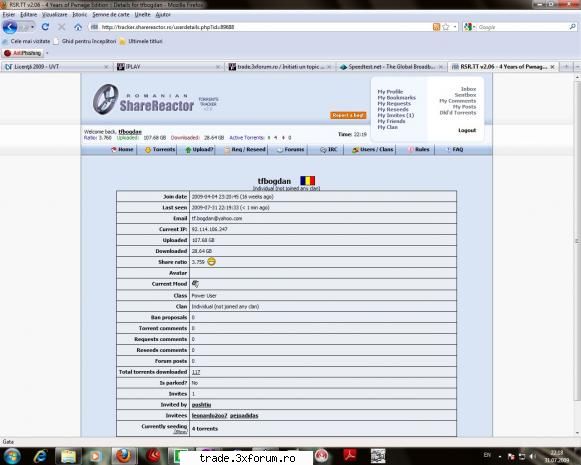Click the Torrents navigation item
581x465 pixels.
160,149
